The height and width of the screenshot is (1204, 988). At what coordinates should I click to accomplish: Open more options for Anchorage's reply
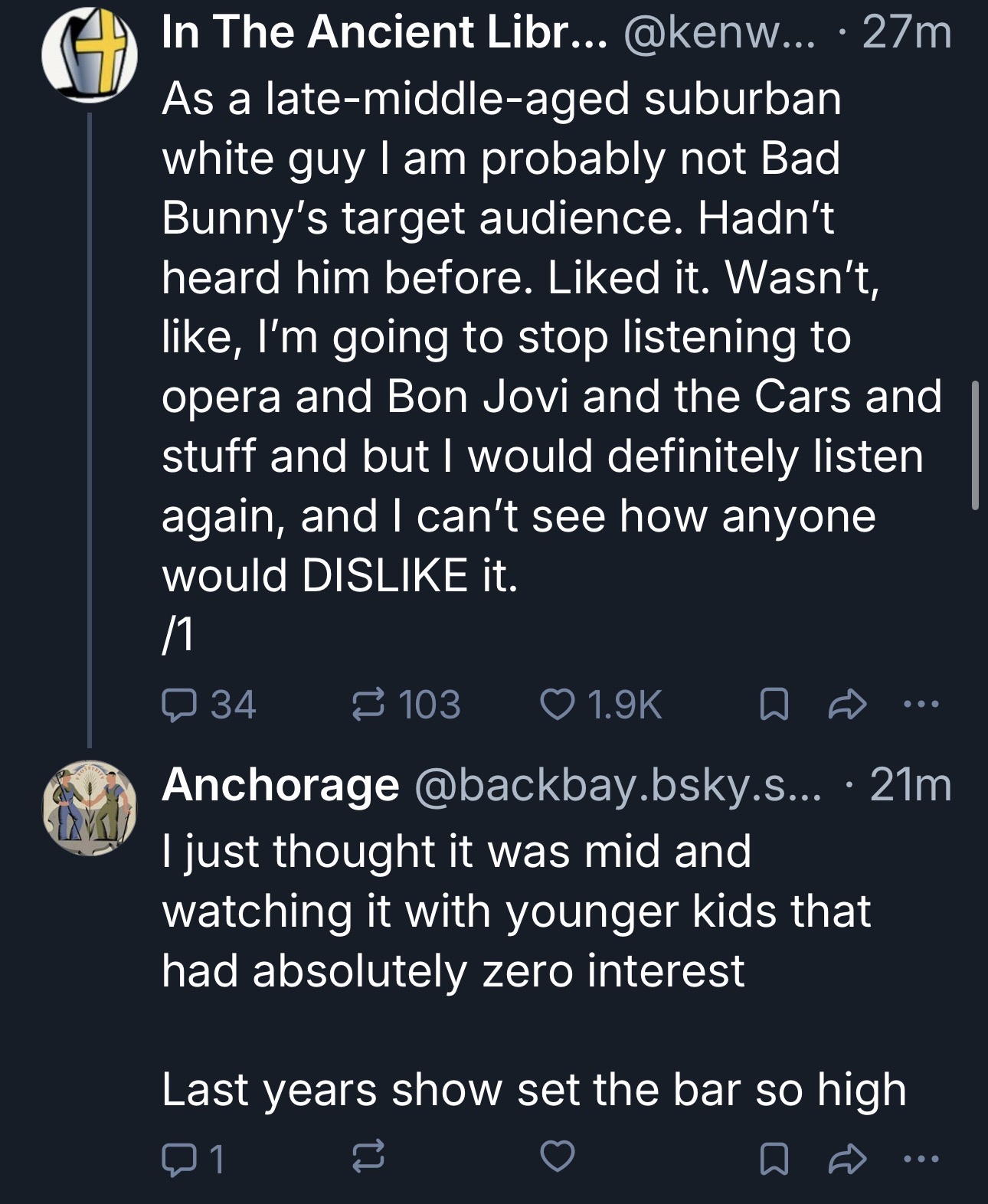click(920, 1158)
